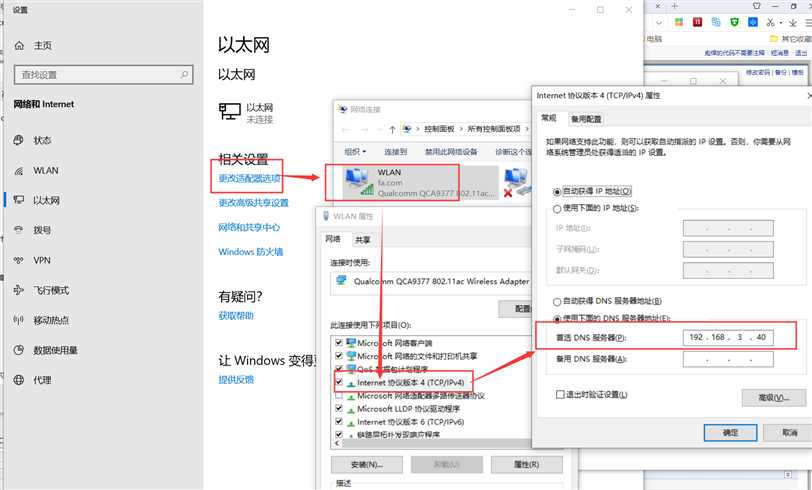Switch to Sharing tab in WLAN properties
Image resolution: width=812 pixels, height=490 pixels.
pyautogui.click(x=362, y=240)
